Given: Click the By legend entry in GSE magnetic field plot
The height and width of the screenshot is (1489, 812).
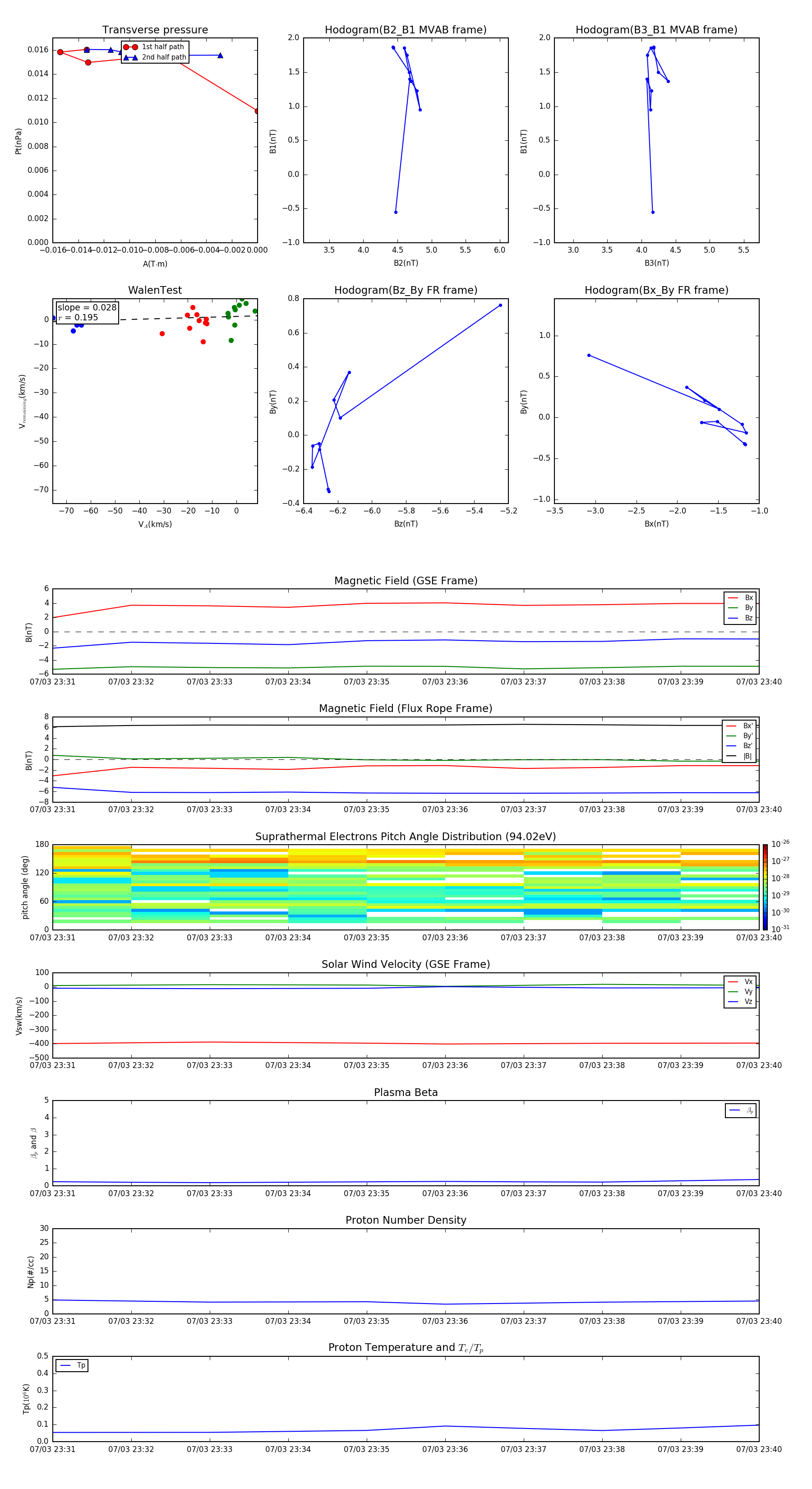Looking at the screenshot, I should pos(740,607).
